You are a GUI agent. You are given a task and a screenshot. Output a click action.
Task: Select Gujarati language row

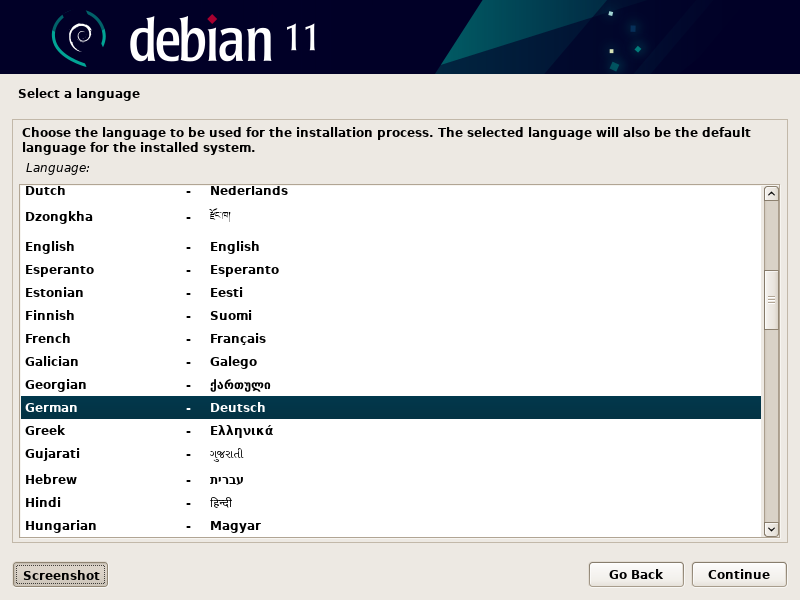391,454
